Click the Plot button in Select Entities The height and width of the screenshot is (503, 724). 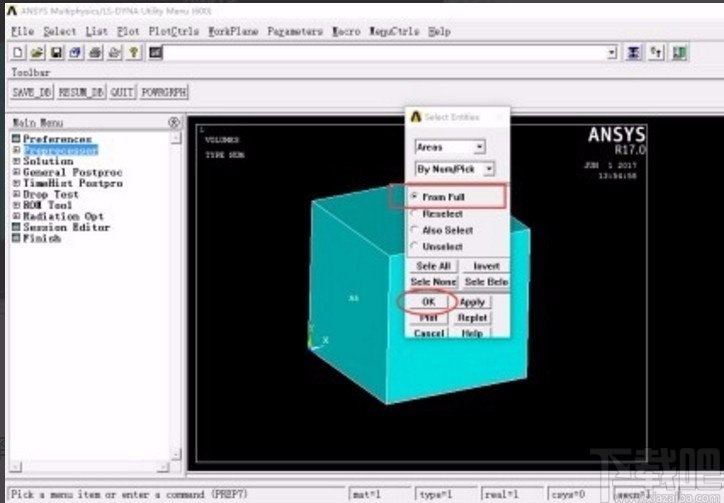(428, 318)
